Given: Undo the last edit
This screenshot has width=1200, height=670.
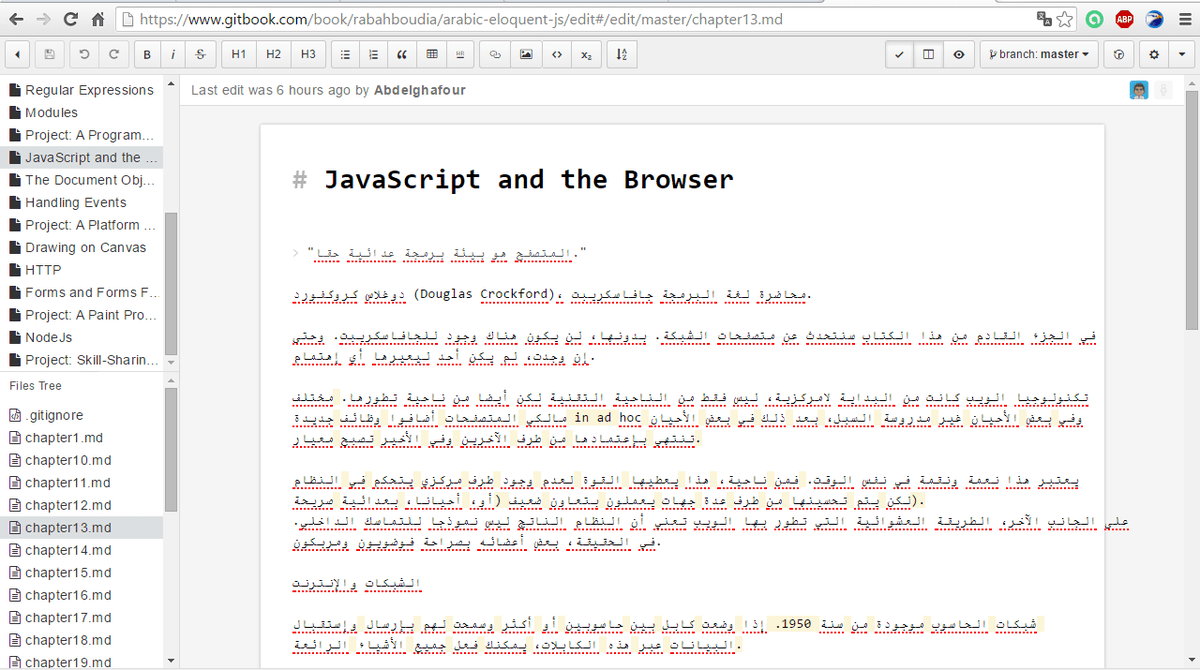Looking at the screenshot, I should click(84, 54).
